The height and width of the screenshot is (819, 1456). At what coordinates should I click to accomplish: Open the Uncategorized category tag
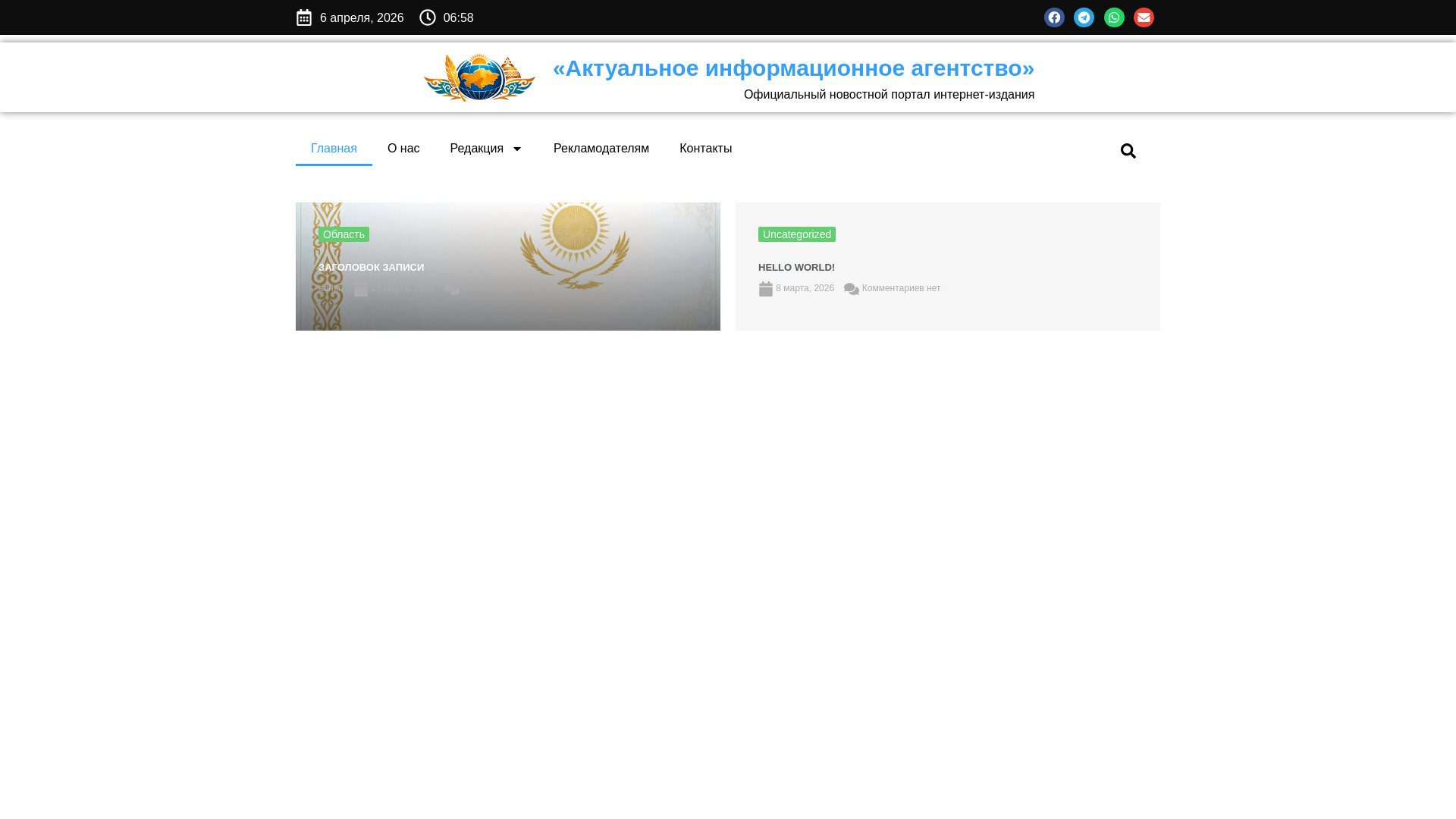[797, 234]
